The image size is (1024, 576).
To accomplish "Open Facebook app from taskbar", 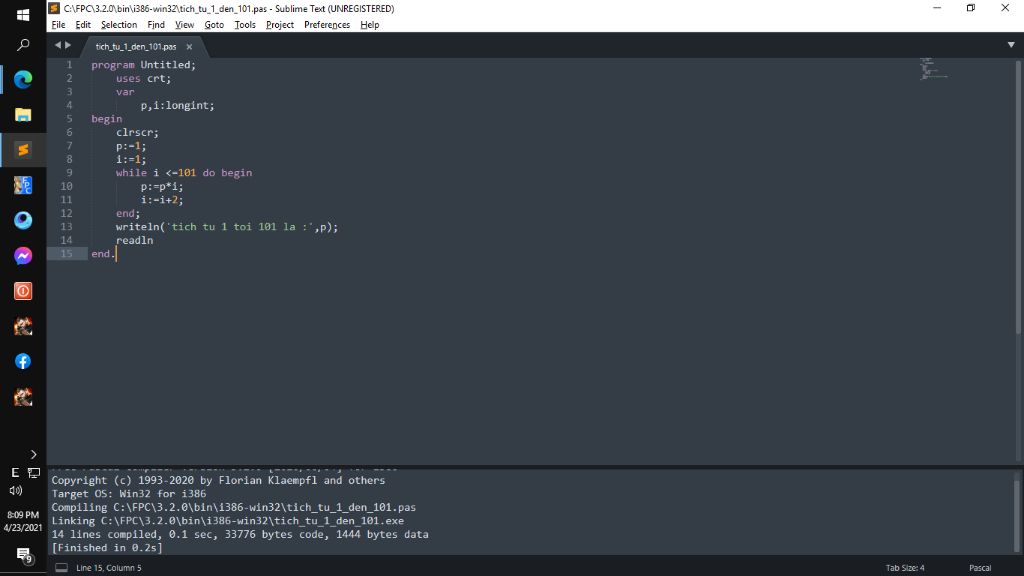I will point(23,362).
